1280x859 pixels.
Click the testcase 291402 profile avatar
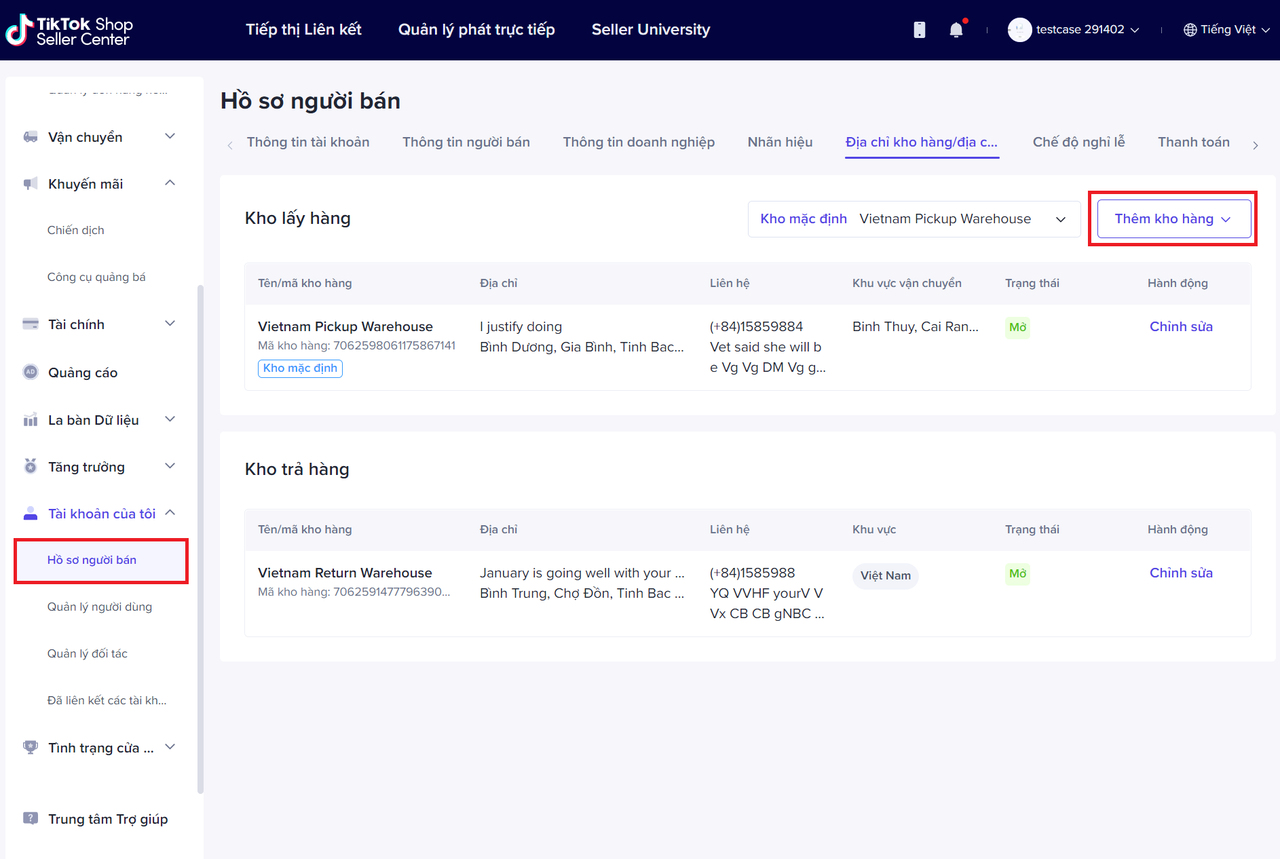[1019, 30]
